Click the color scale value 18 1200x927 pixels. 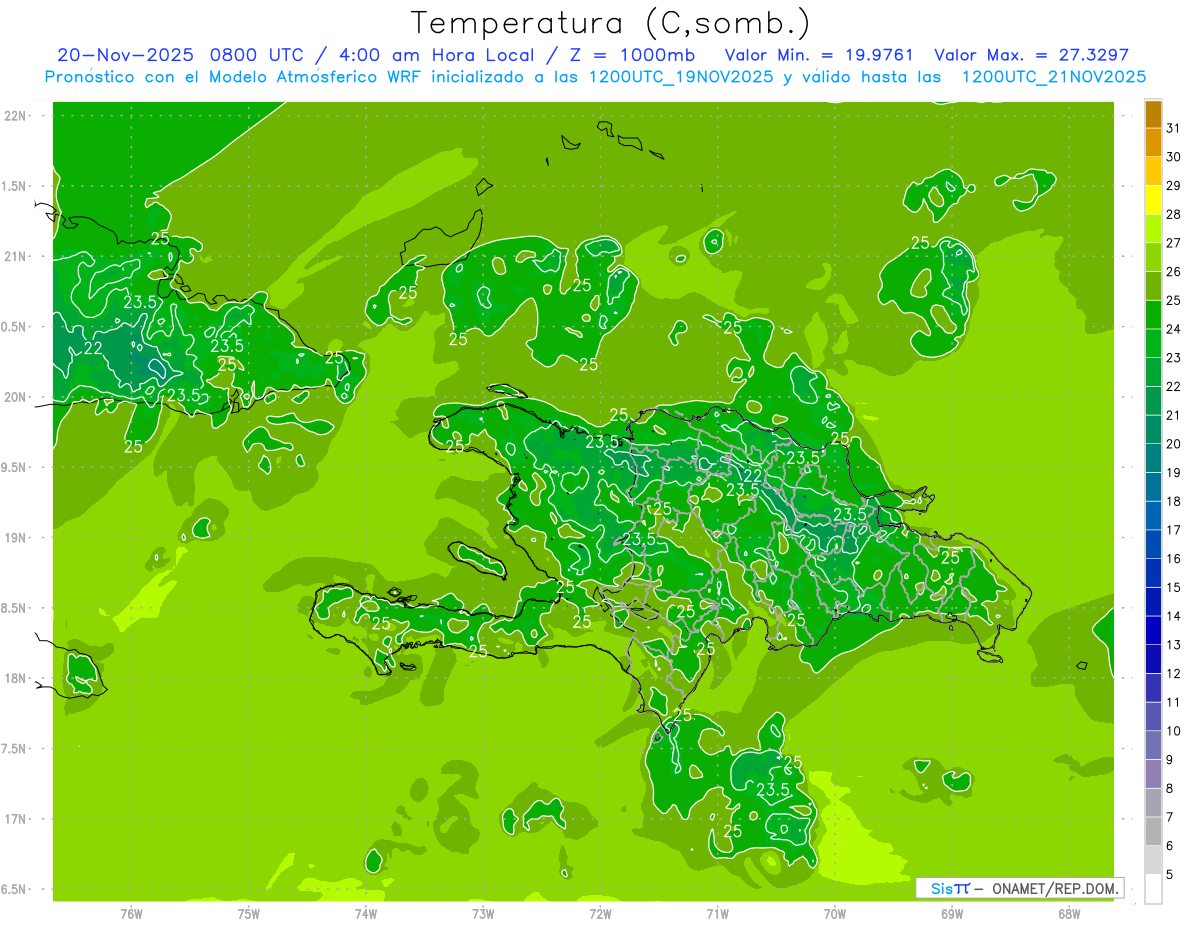click(1174, 501)
